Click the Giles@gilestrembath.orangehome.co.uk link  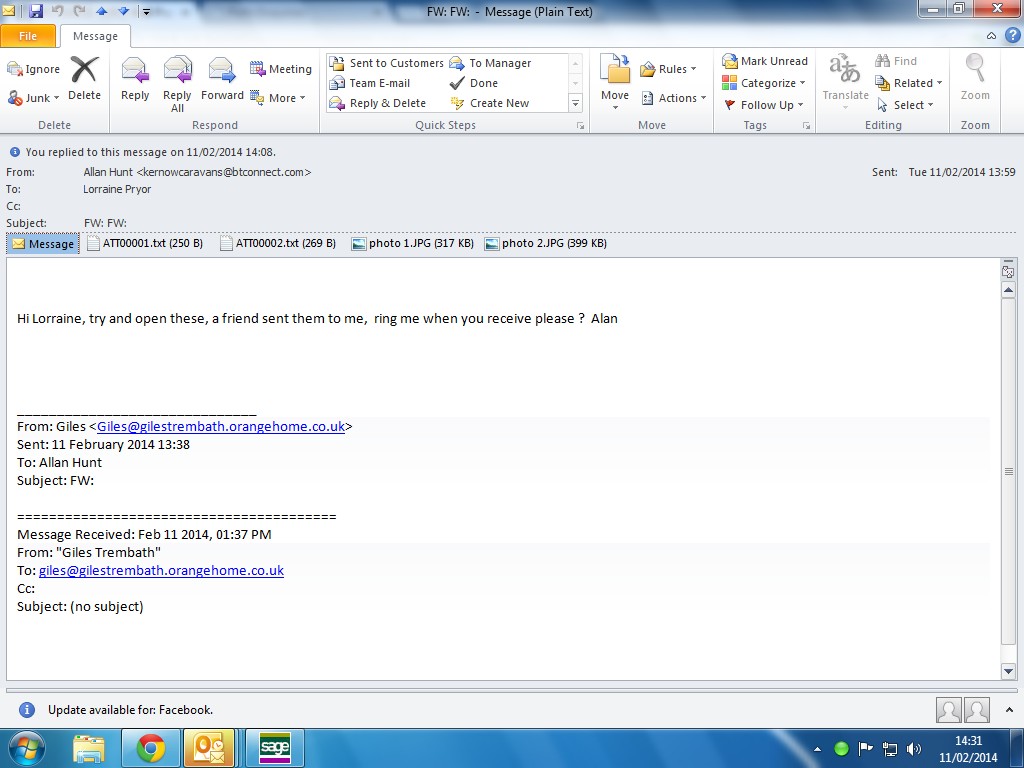point(221,426)
